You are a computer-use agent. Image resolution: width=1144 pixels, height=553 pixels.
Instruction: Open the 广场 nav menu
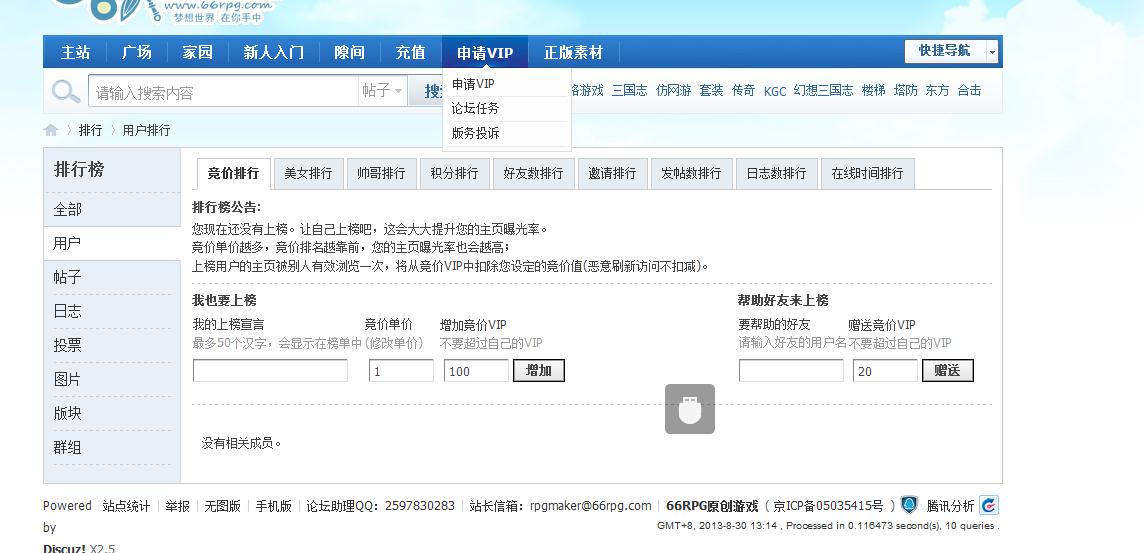(136, 53)
